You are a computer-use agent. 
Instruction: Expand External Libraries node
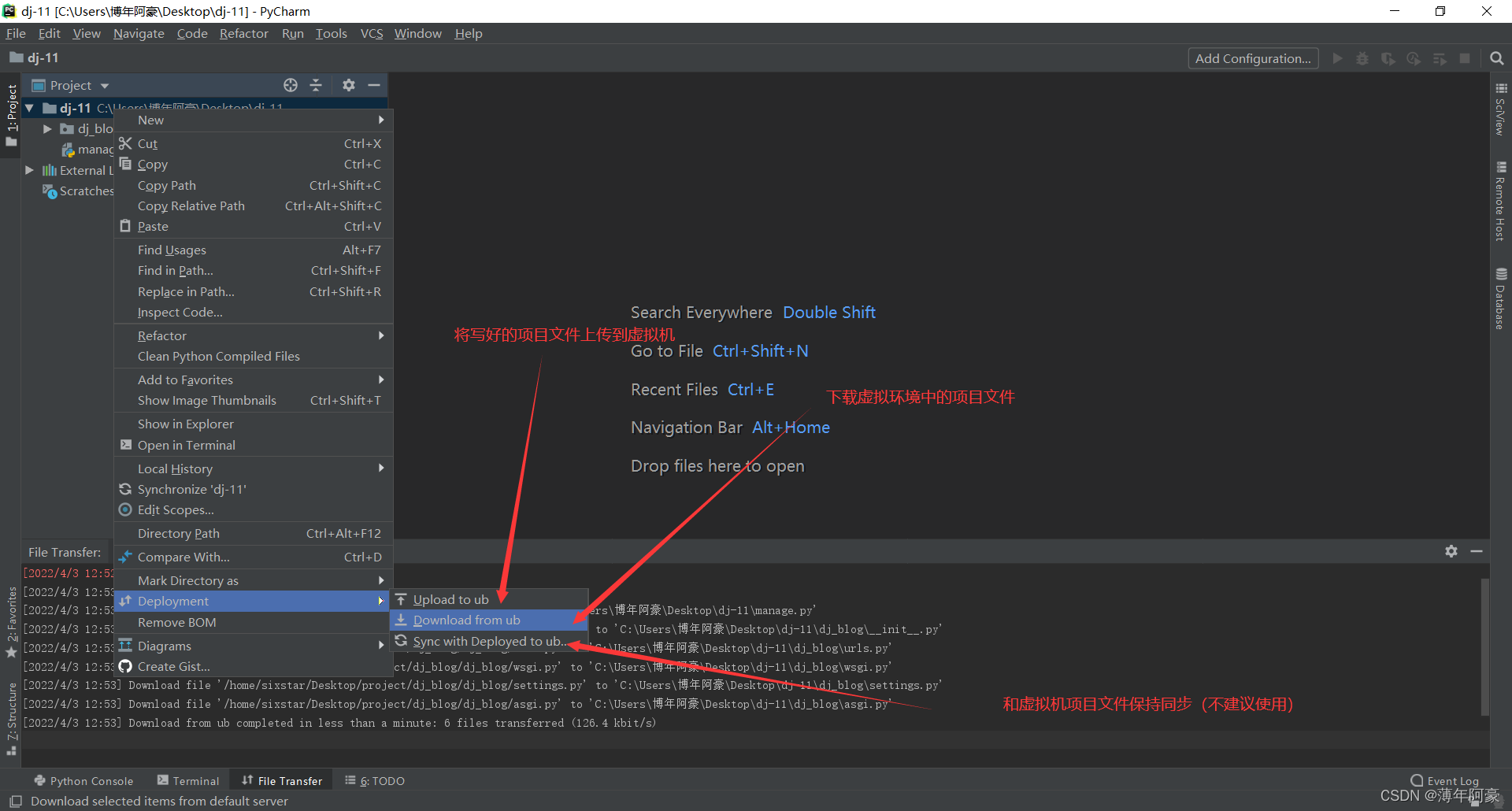coord(29,170)
